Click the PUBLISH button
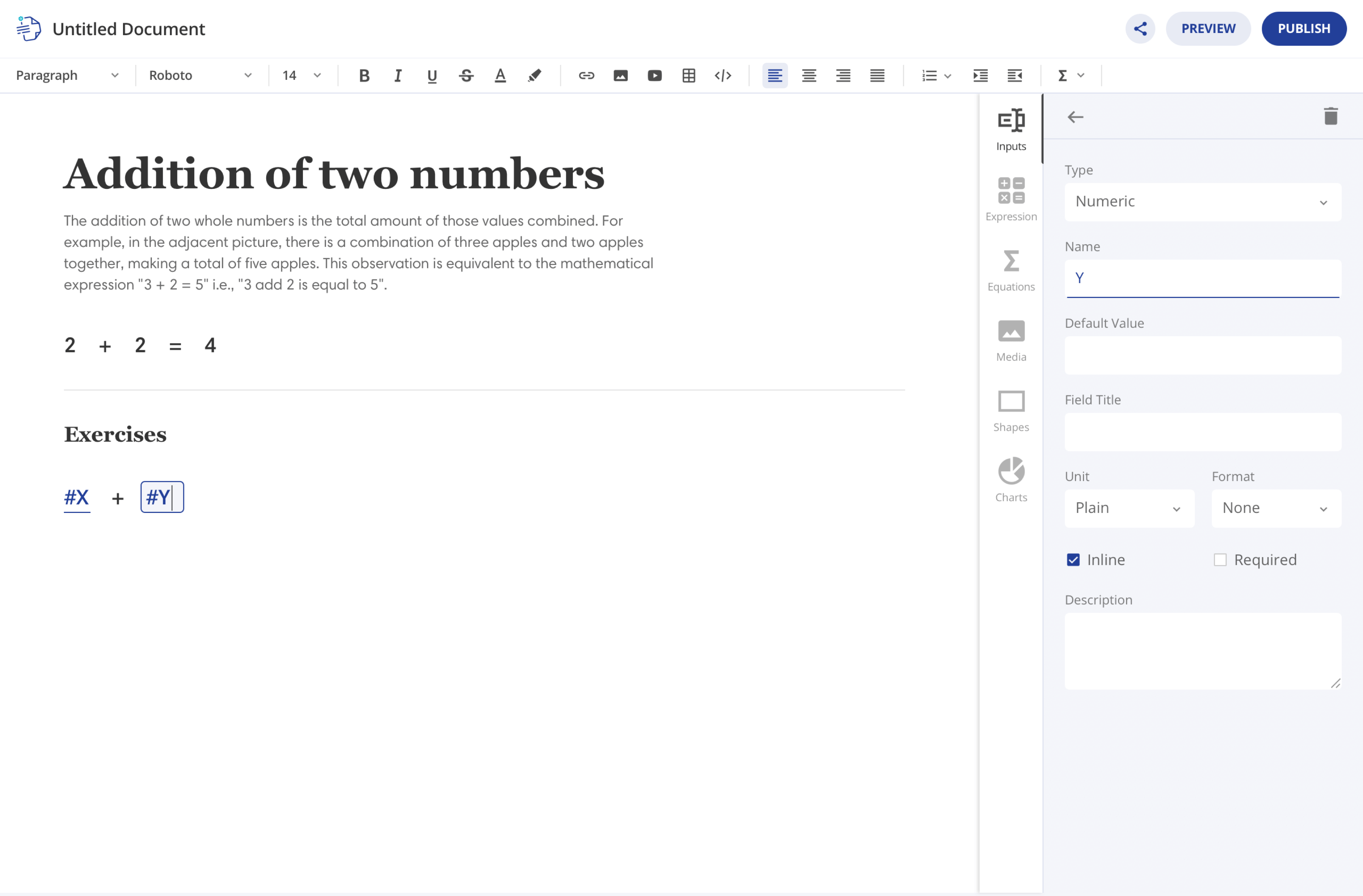This screenshot has height=896, width=1363. pyautogui.click(x=1304, y=28)
